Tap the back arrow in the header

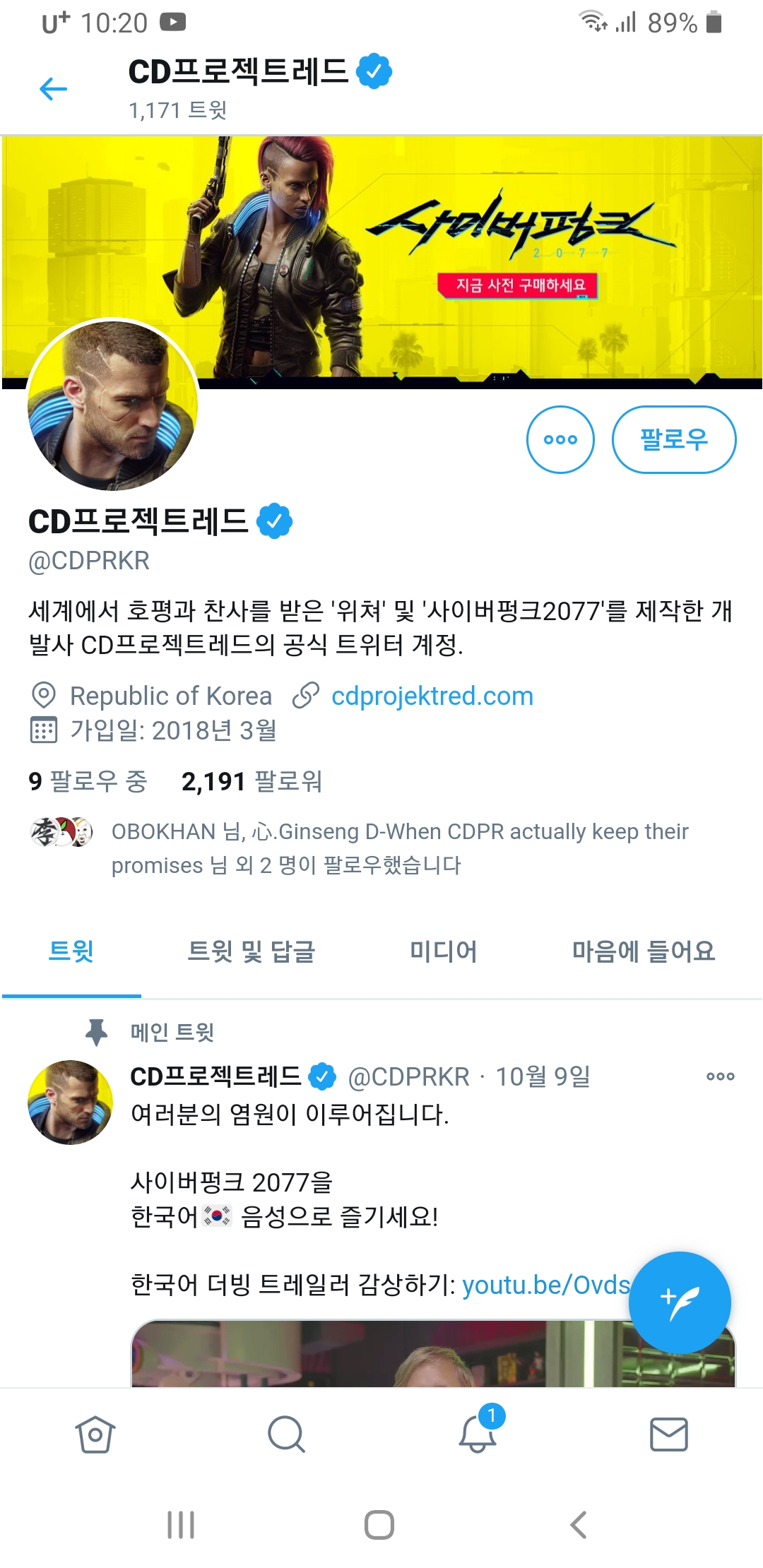[53, 89]
